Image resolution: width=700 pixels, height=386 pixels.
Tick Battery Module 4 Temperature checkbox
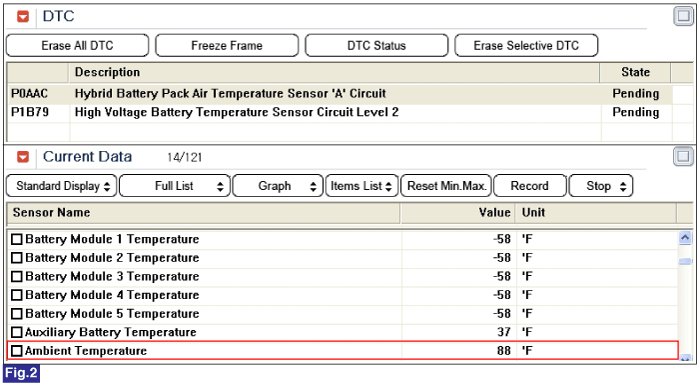[17, 295]
